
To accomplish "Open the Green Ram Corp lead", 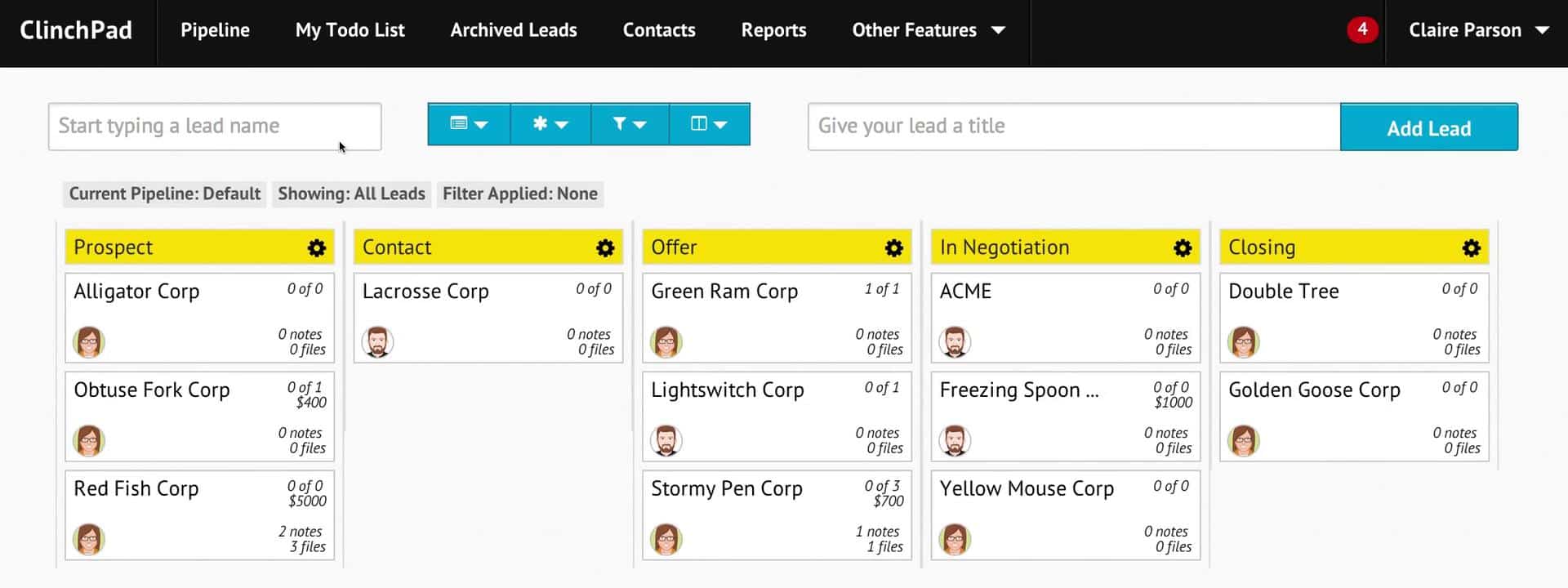I will tap(724, 292).
